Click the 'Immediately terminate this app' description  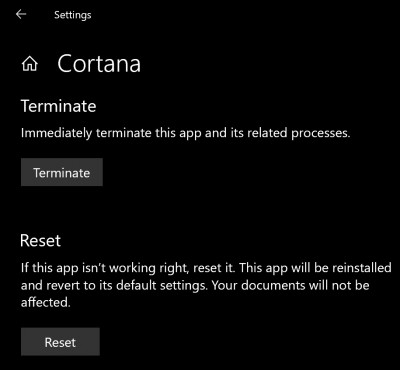pos(185,133)
